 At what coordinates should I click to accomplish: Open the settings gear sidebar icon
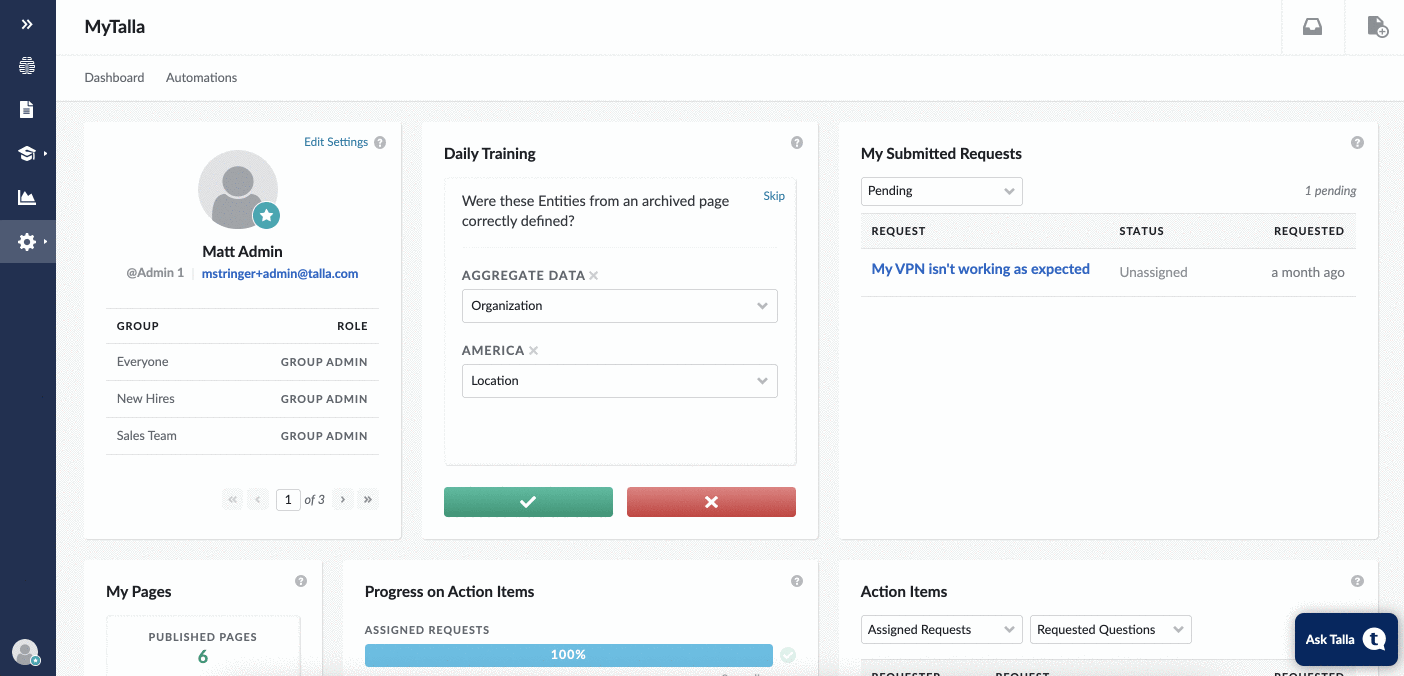(27, 242)
